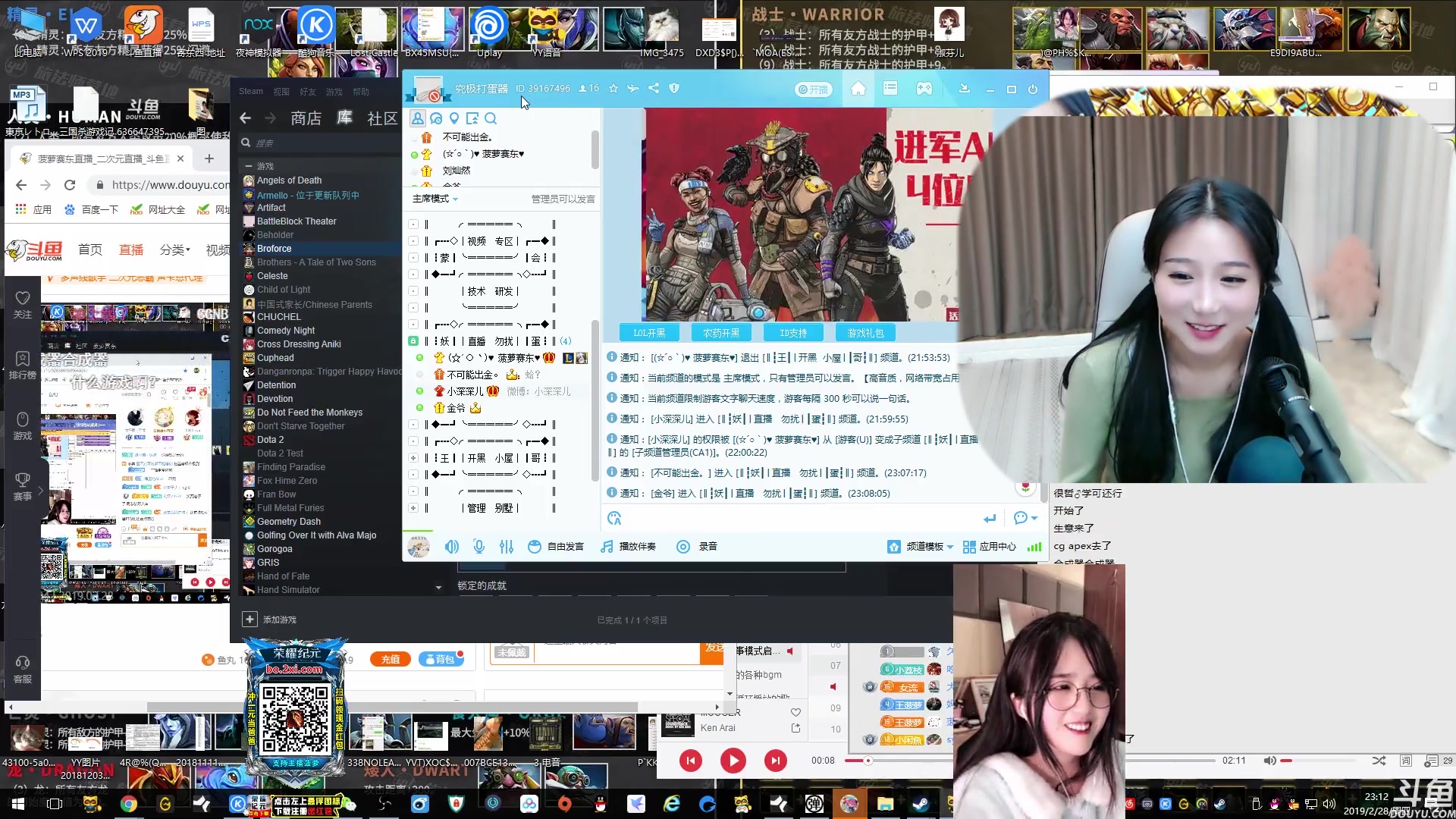Reload the Douyu browser page
The image size is (1456, 819).
[70, 185]
